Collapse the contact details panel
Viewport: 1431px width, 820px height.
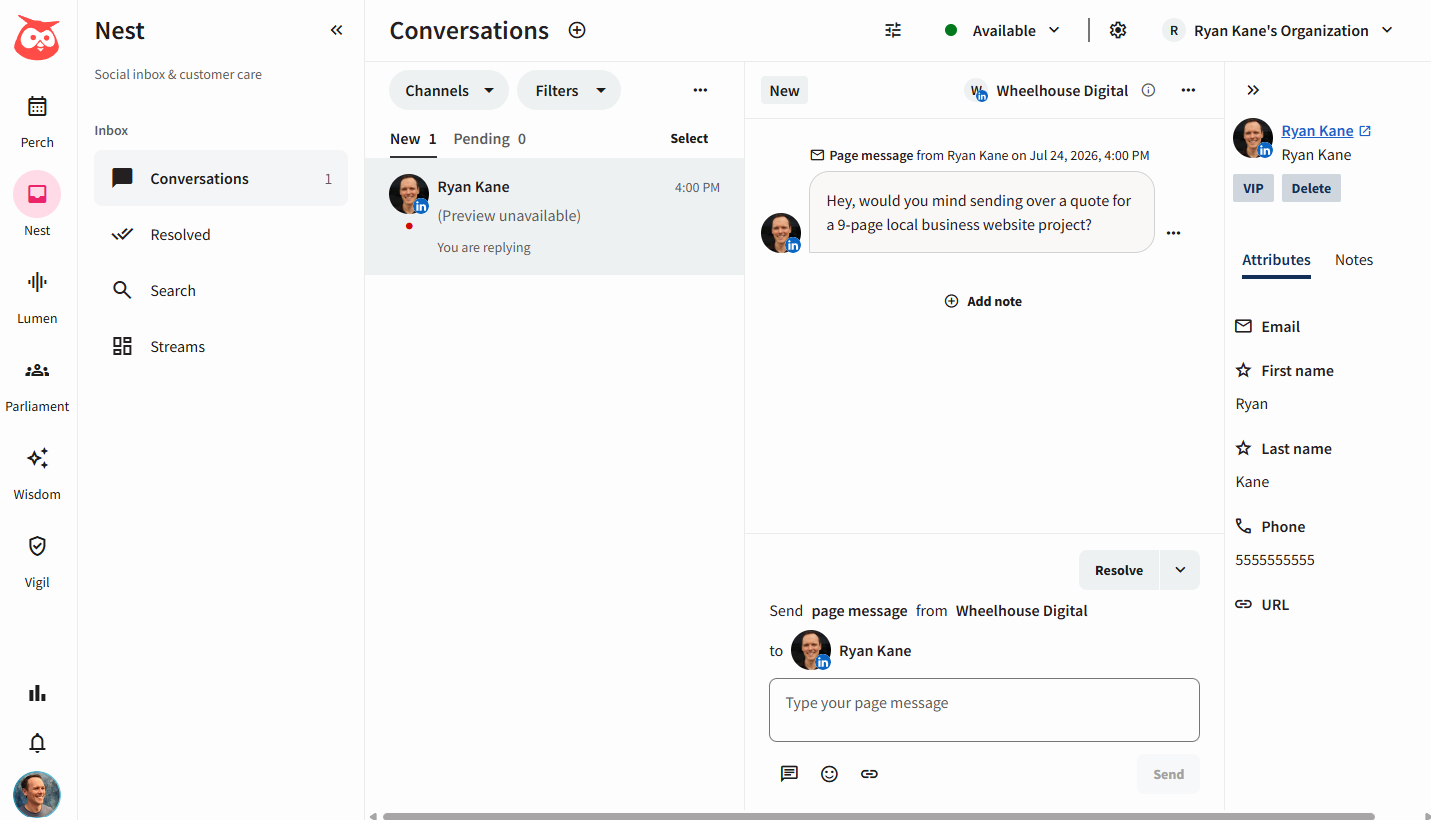[1253, 90]
